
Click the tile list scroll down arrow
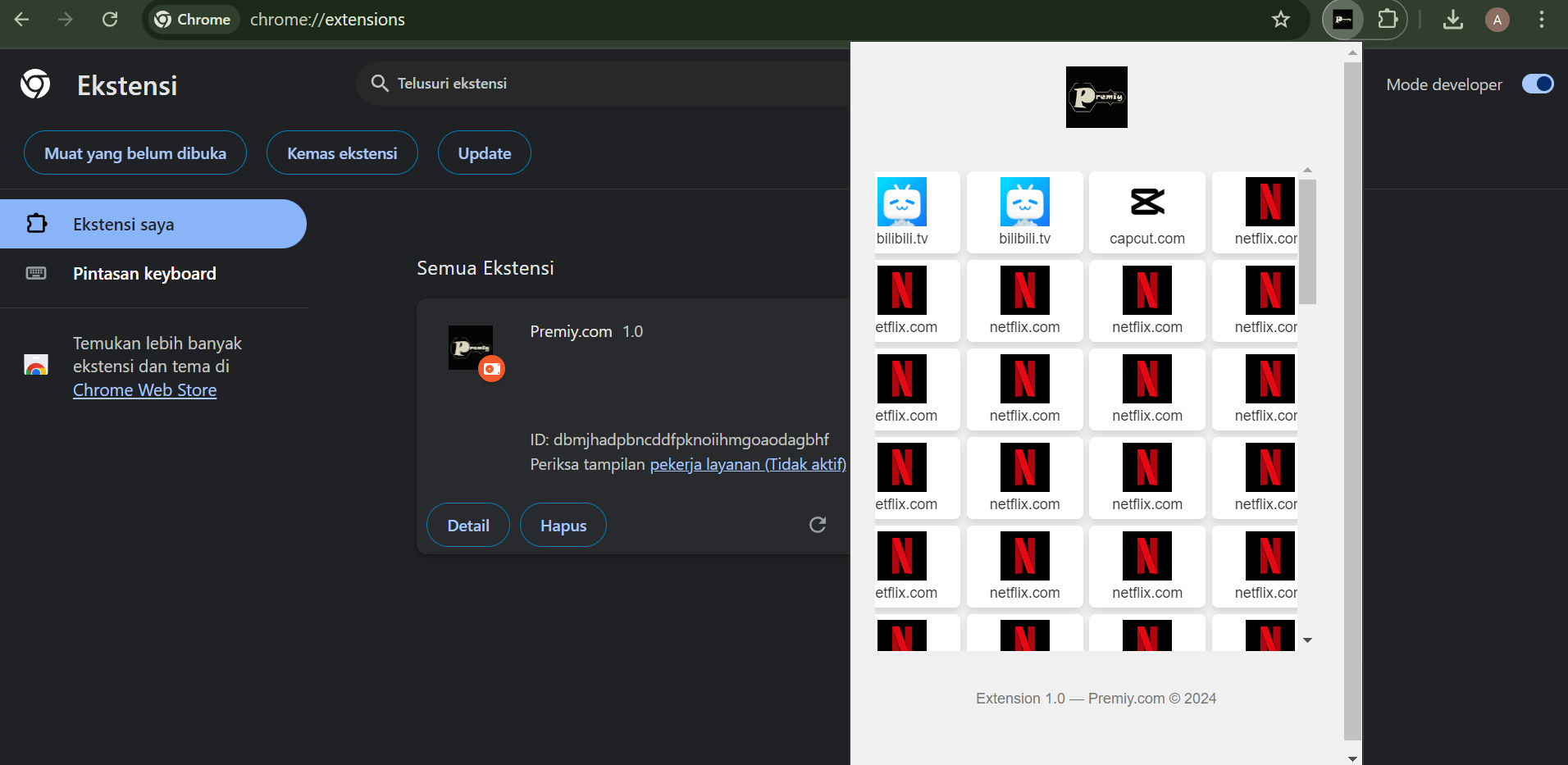[x=1308, y=640]
